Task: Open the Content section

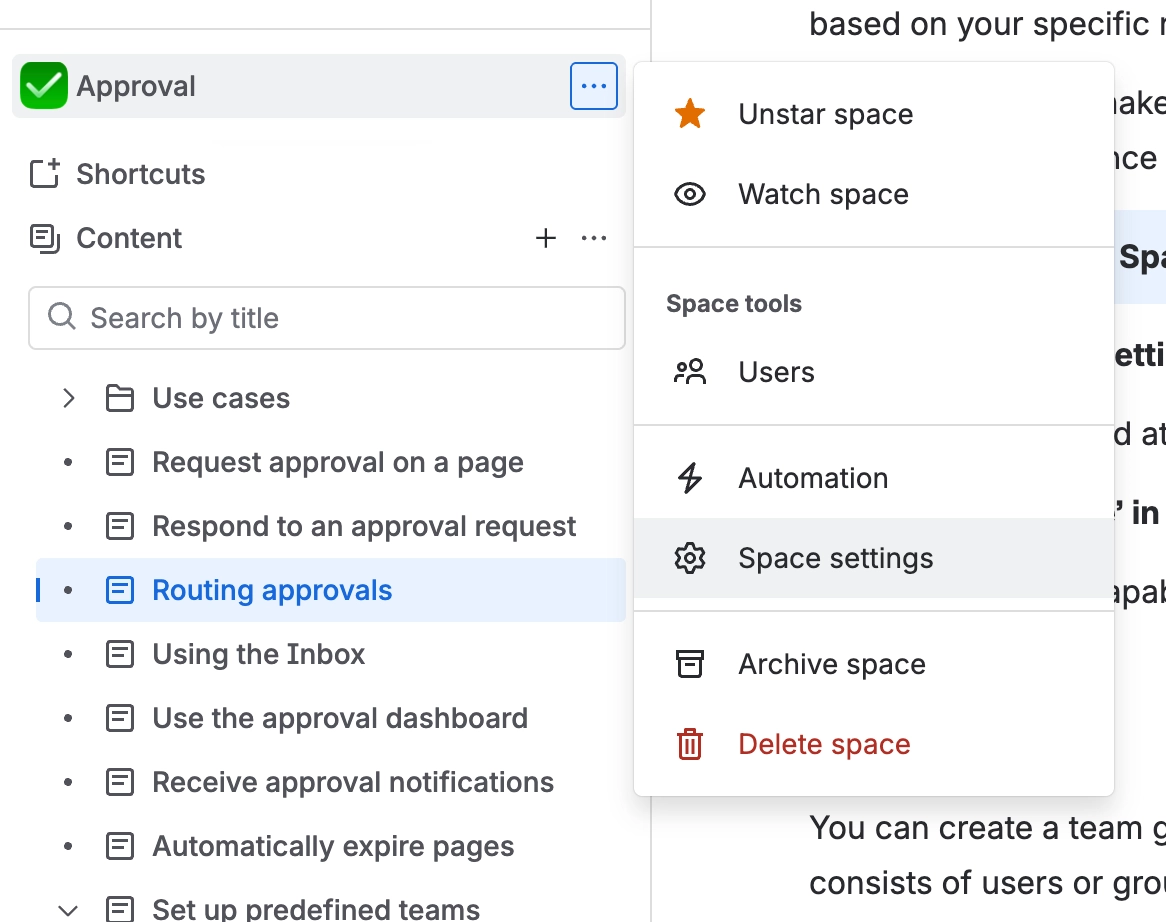Action: pyautogui.click(x=129, y=238)
